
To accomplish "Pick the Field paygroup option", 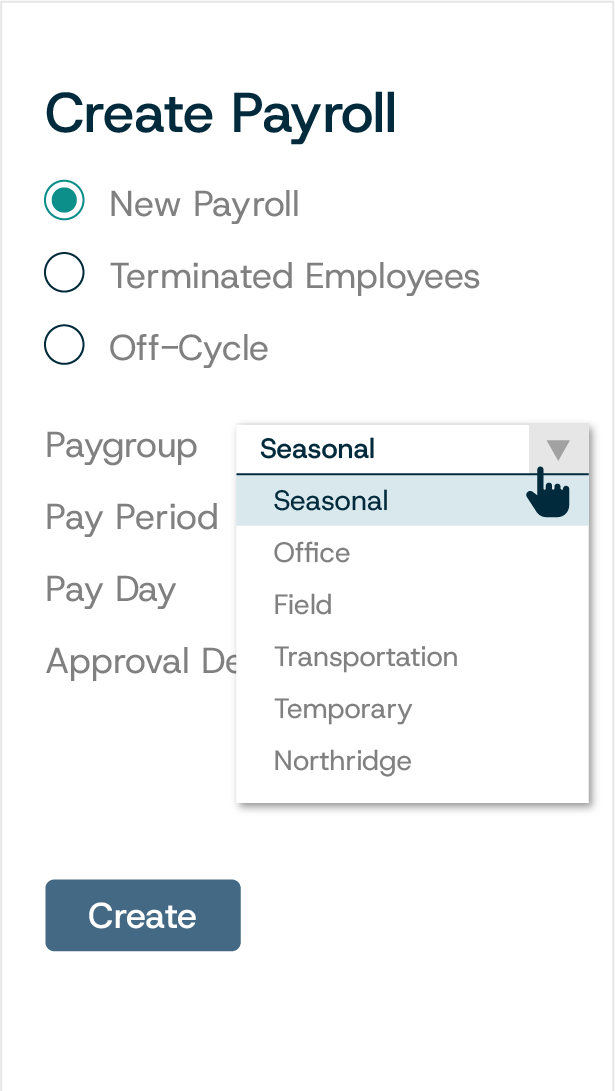I will click(x=302, y=604).
